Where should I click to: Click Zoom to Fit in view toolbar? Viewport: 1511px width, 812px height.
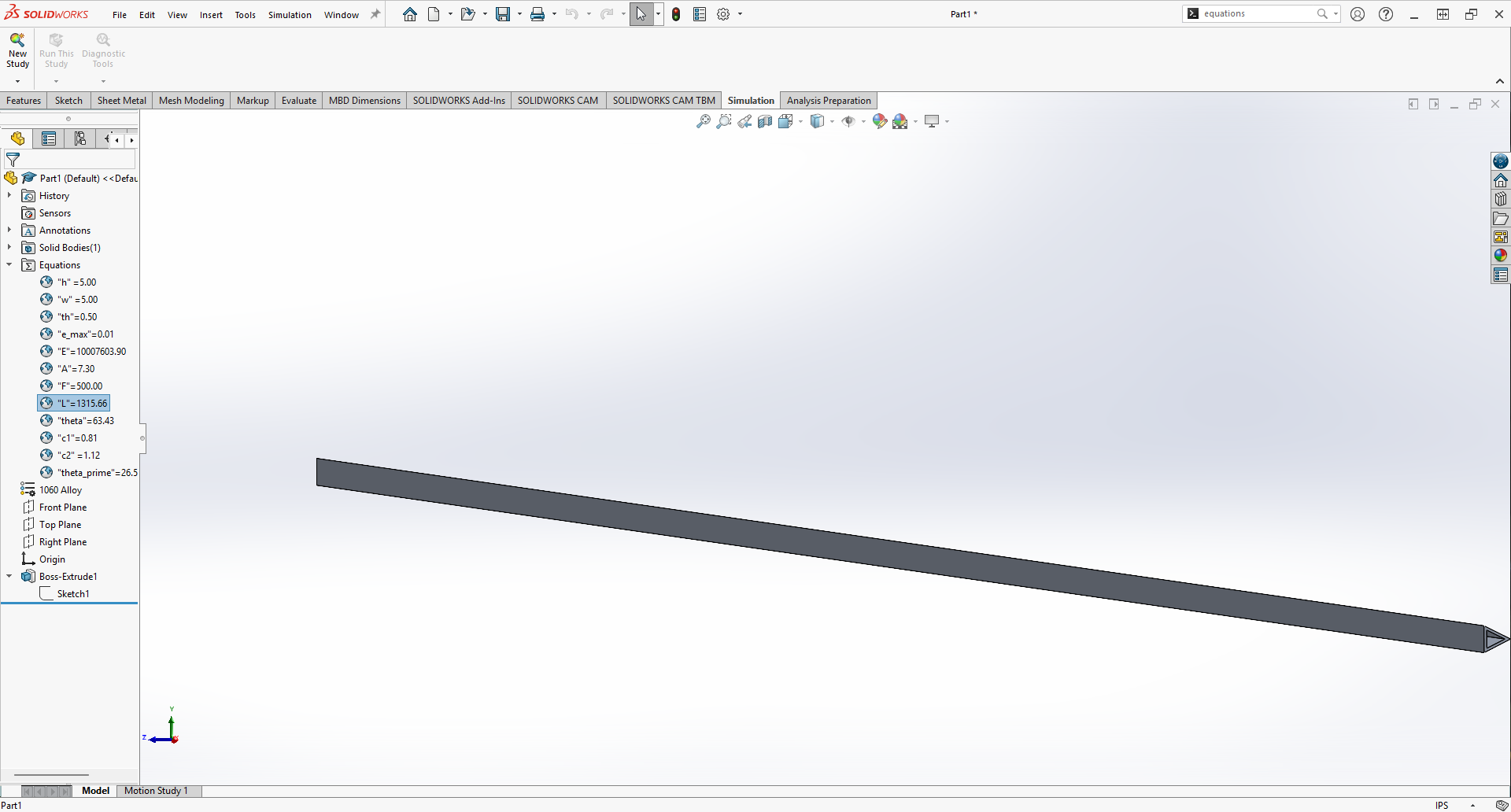pyautogui.click(x=704, y=121)
